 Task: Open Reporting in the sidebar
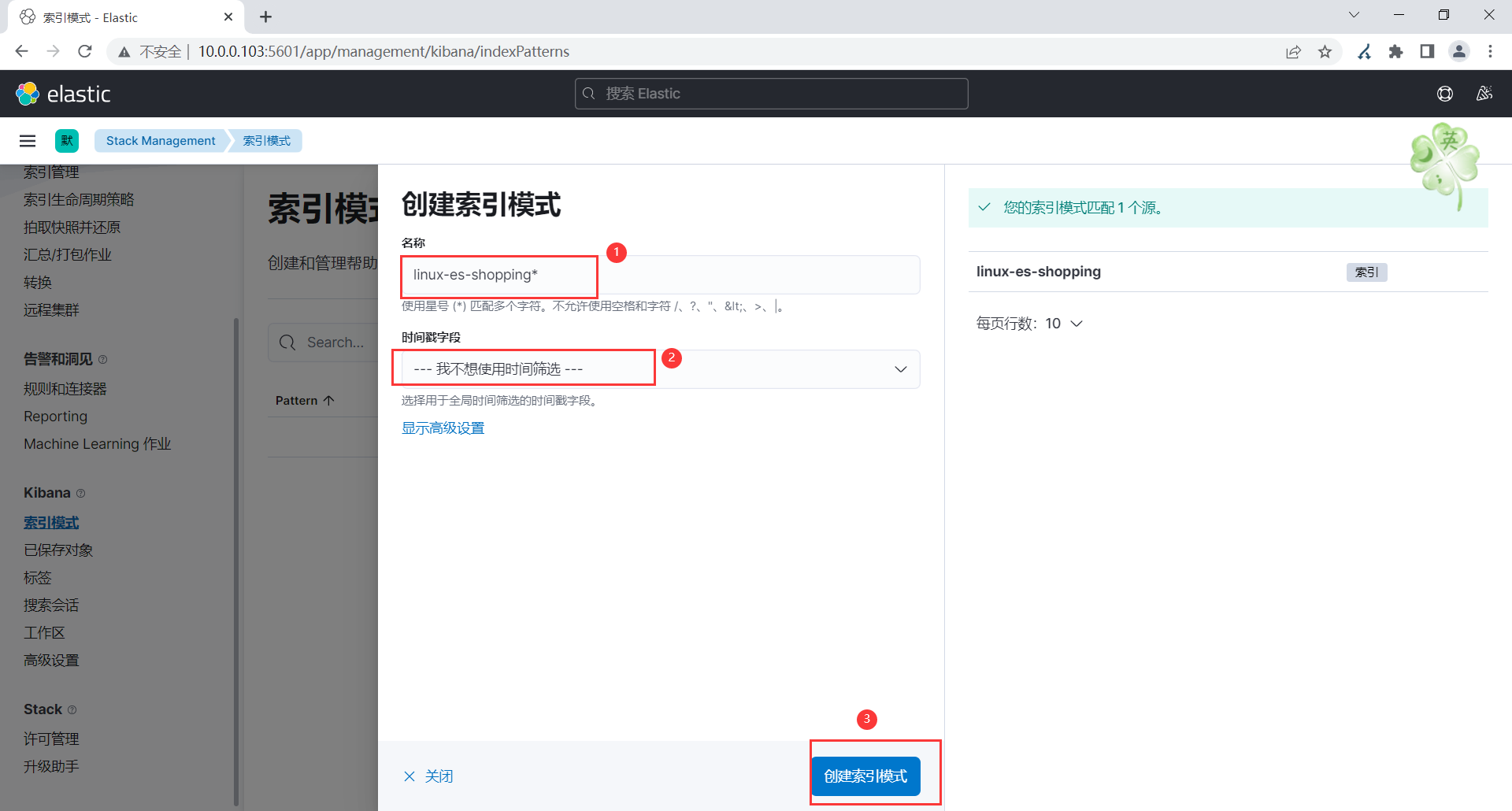click(x=55, y=417)
